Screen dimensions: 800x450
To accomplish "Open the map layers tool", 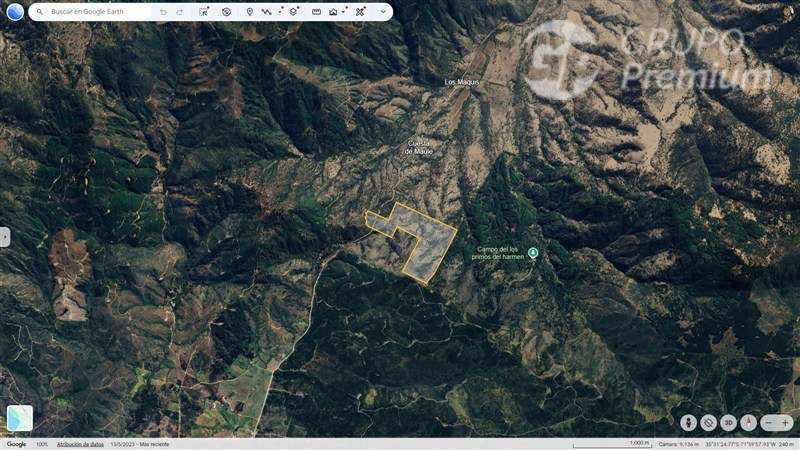I will pos(294,12).
